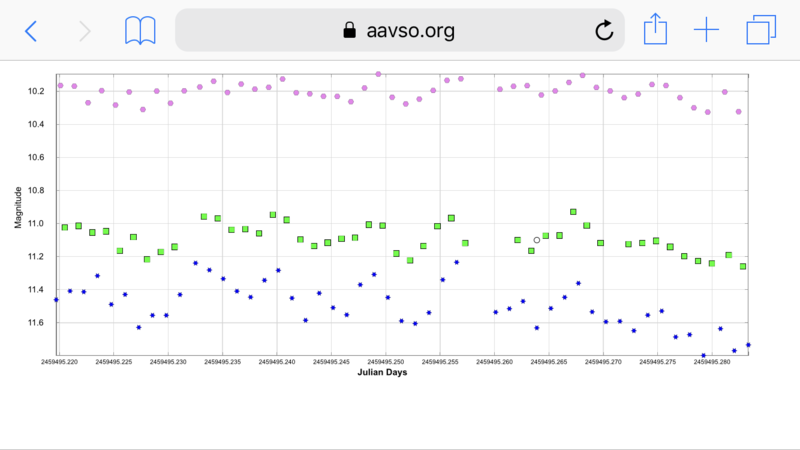This screenshot has width=800, height=450.
Task: Click the highest green square data point
Action: [573, 212]
